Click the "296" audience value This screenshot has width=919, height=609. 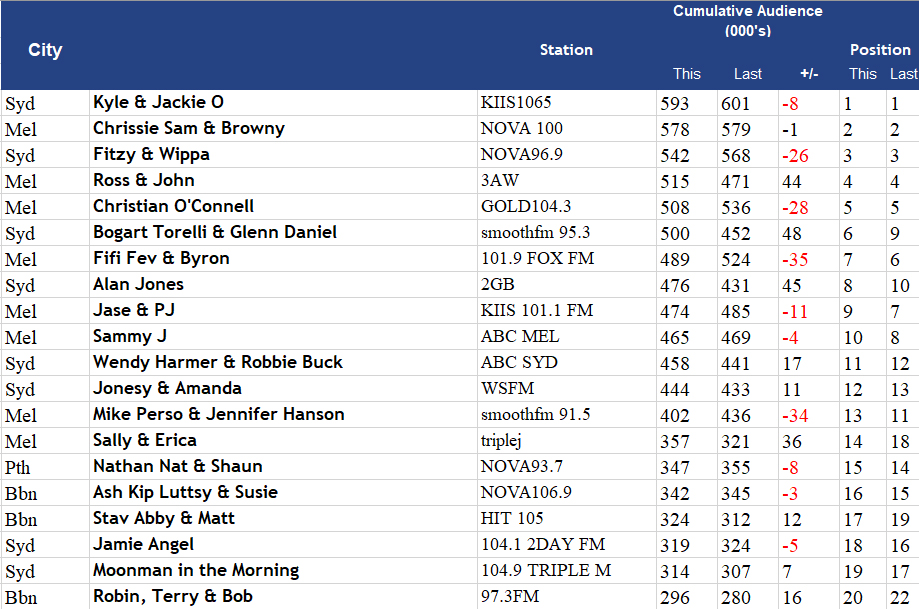click(x=675, y=598)
